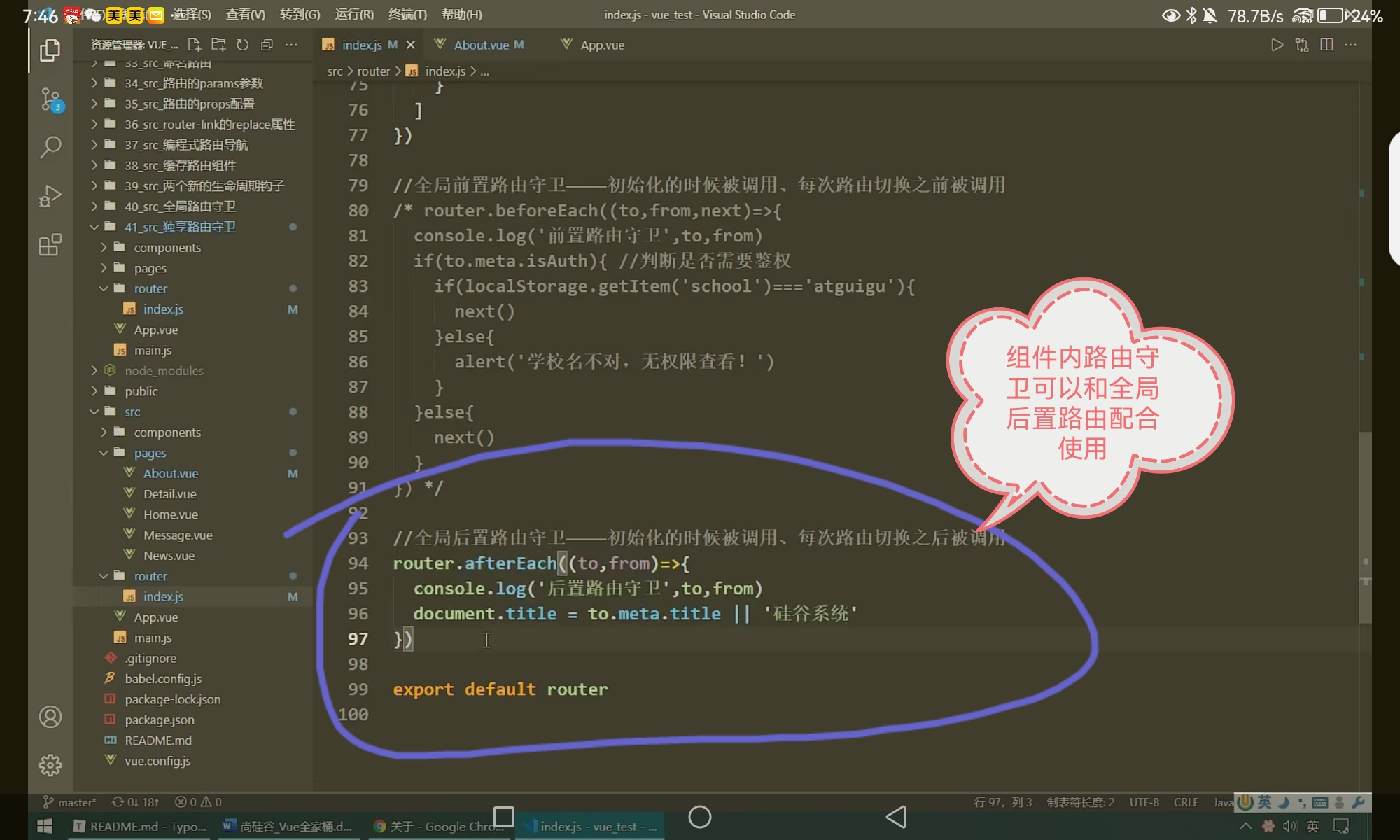Open the Extensions view
The width and height of the screenshot is (1400, 840).
(x=50, y=245)
